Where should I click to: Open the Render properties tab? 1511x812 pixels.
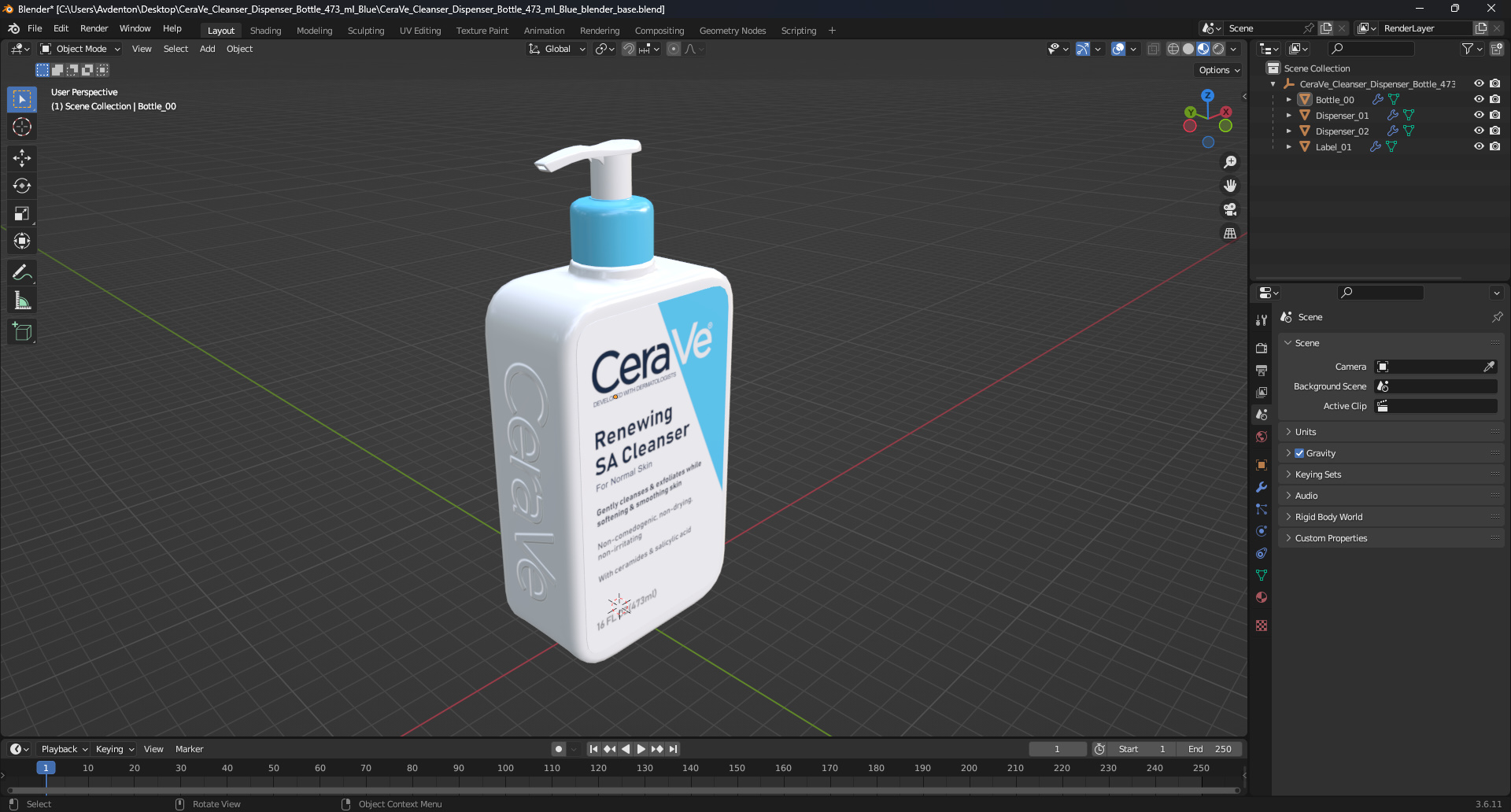(1262, 348)
